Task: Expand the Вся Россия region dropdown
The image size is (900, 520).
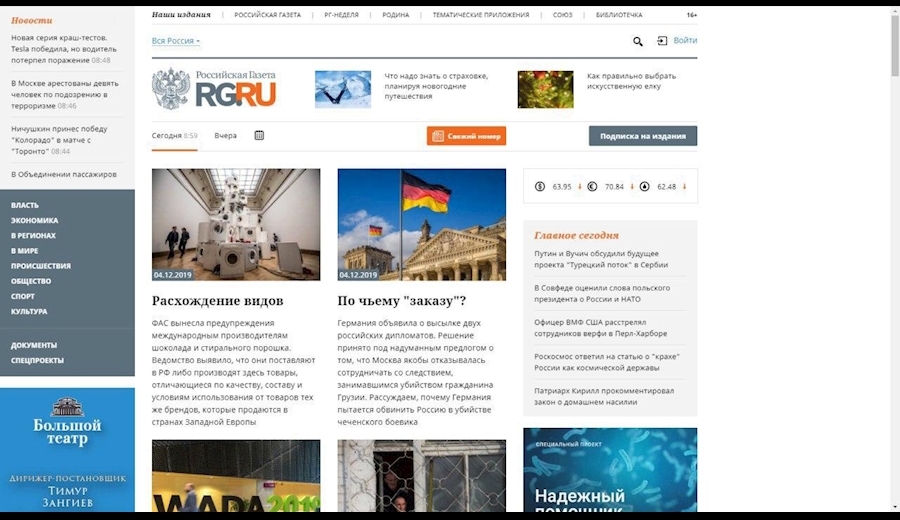Action: tap(176, 41)
